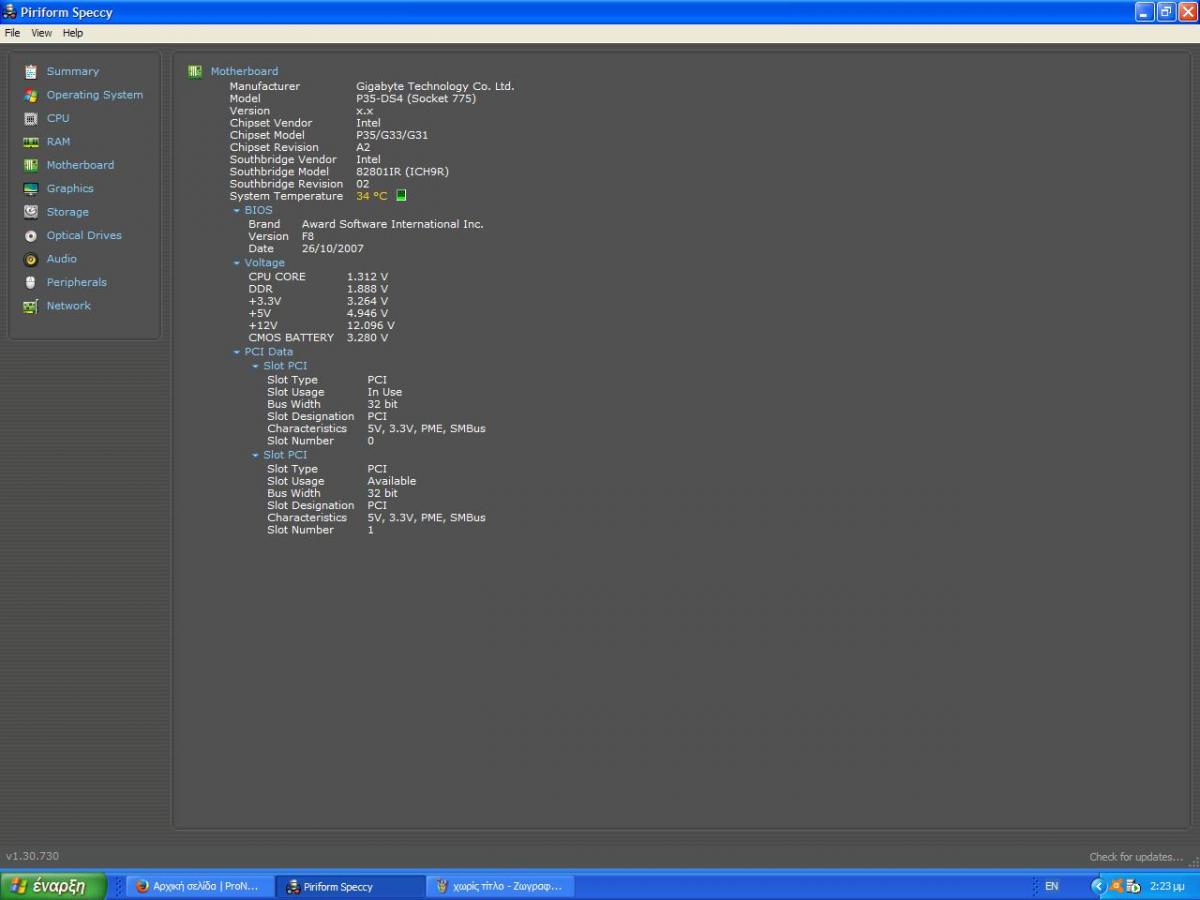Open the Audio section
Screen dimensions: 1200x900
[x=62, y=259]
